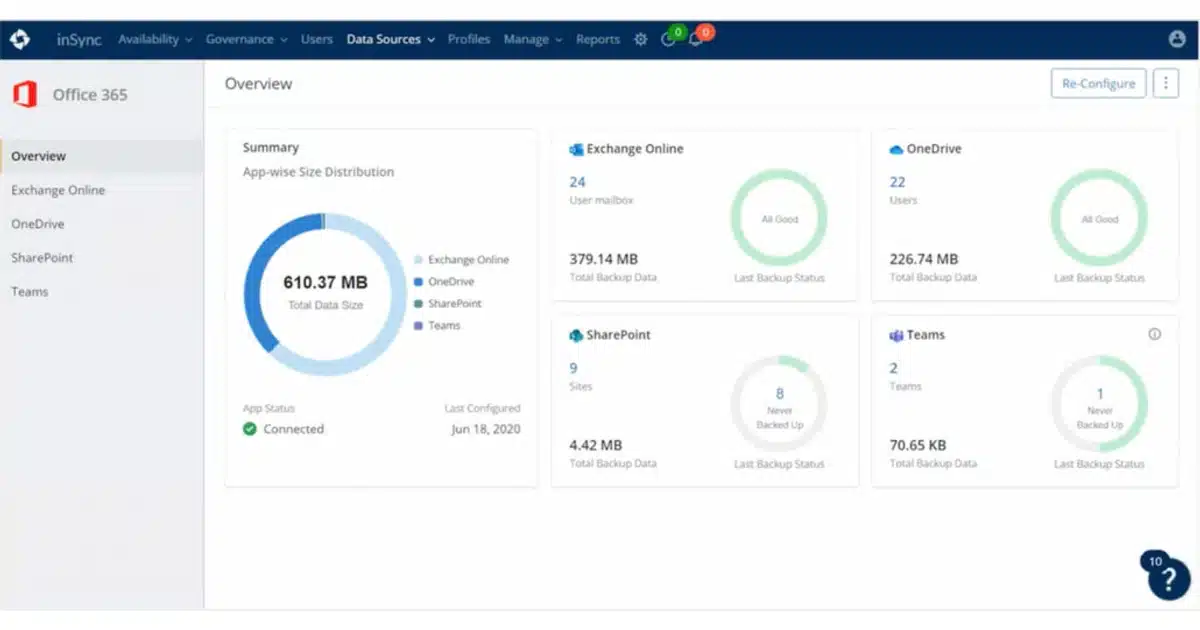Viewport: 1200px width, 630px height.
Task: Open the Users menu item
Action: 317,40
